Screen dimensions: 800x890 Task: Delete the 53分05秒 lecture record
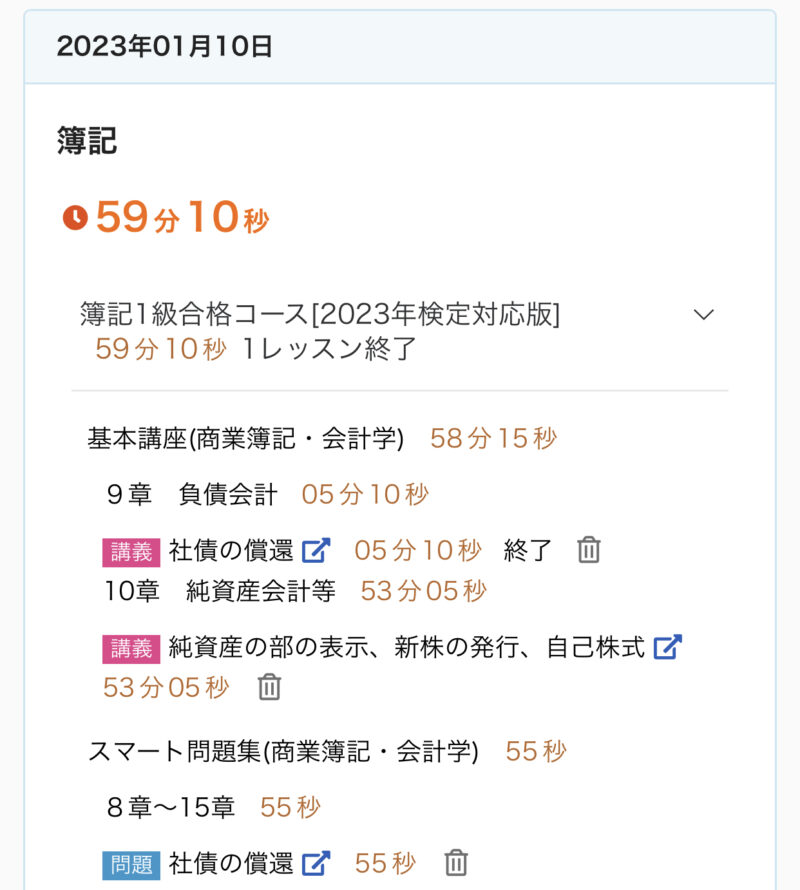click(x=269, y=687)
